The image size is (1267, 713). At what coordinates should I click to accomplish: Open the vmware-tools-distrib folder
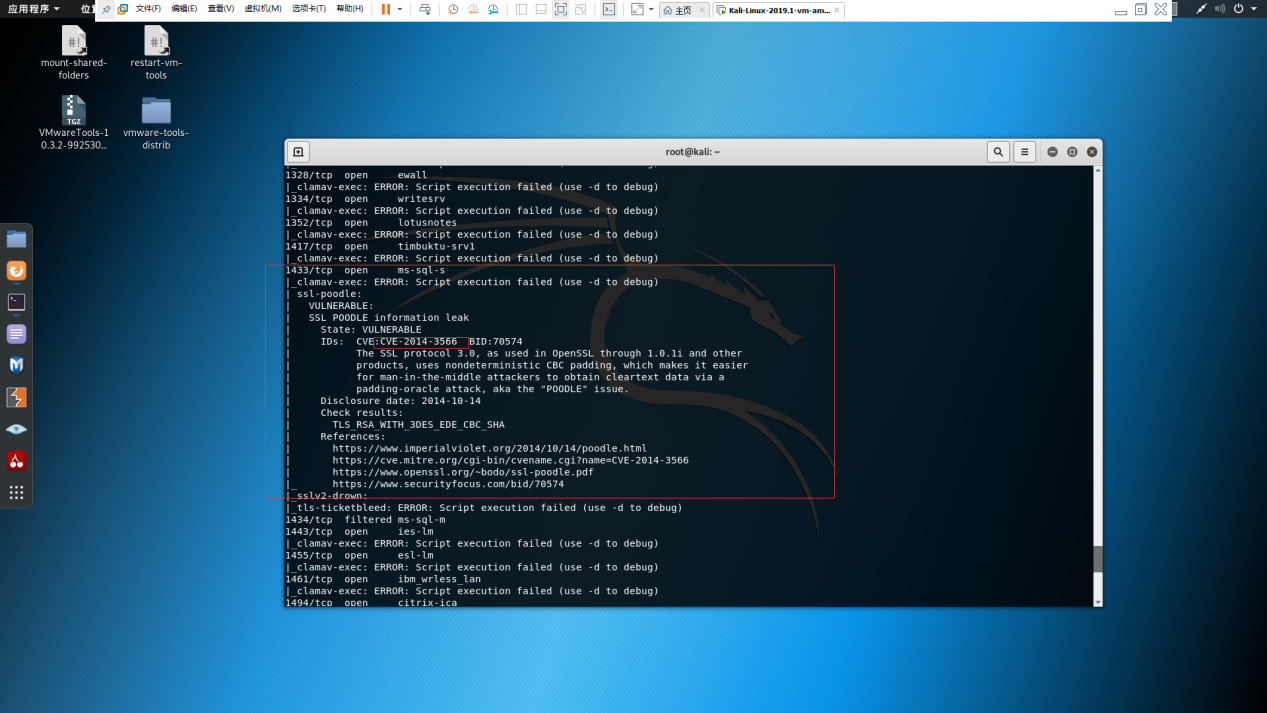tap(156, 123)
